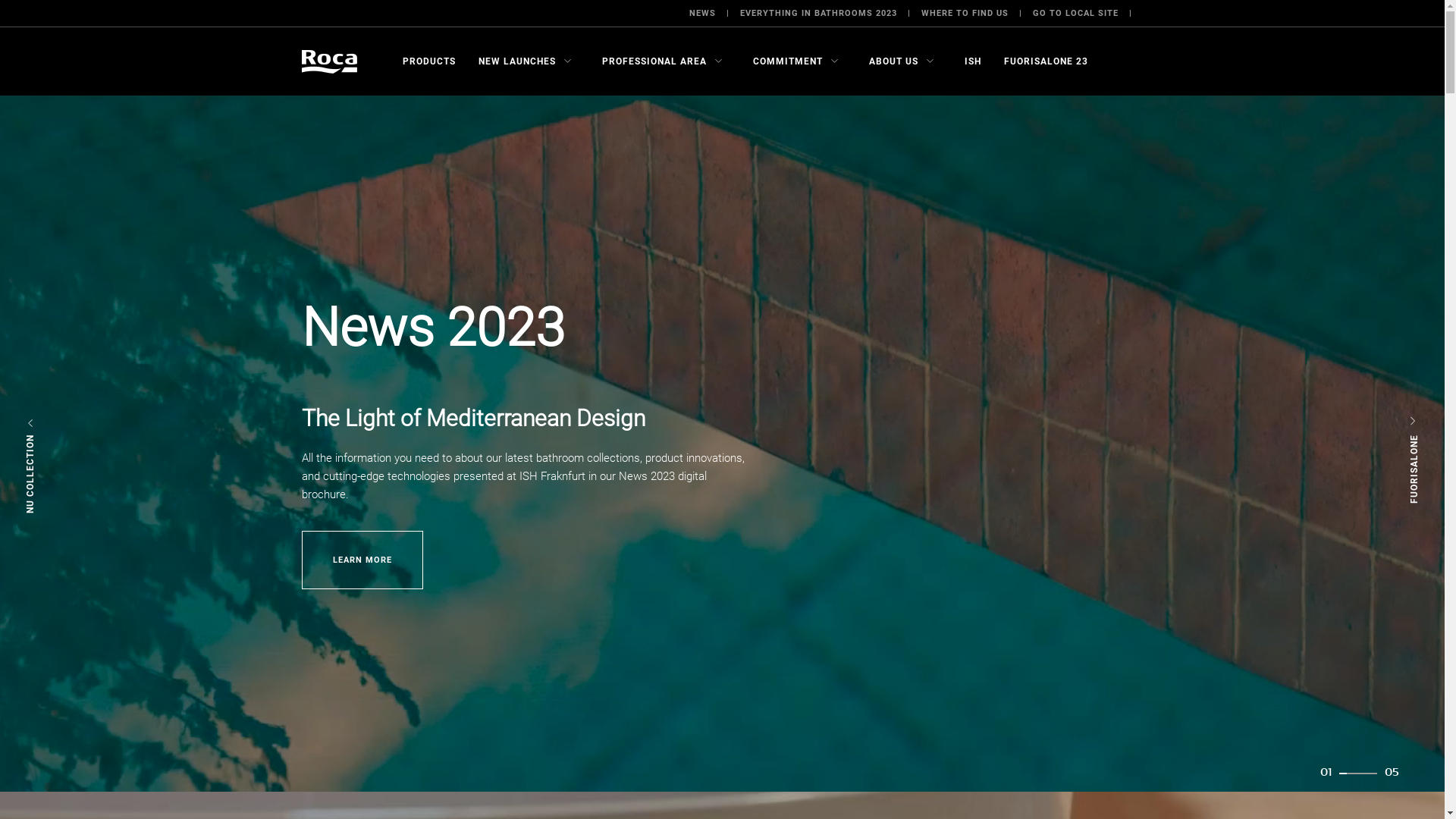Open the Fuorisalone 23 menu item
The height and width of the screenshot is (819, 1456).
(1046, 61)
